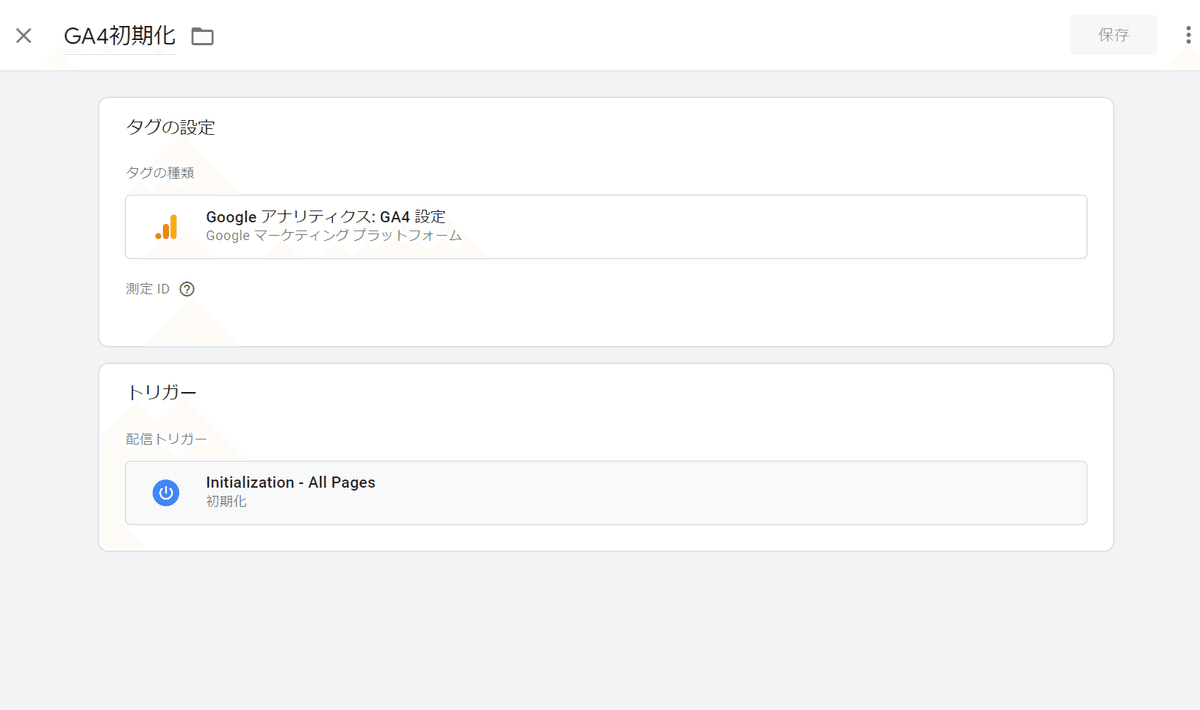
Task: Click the 測定 ID label
Action: (x=148, y=289)
